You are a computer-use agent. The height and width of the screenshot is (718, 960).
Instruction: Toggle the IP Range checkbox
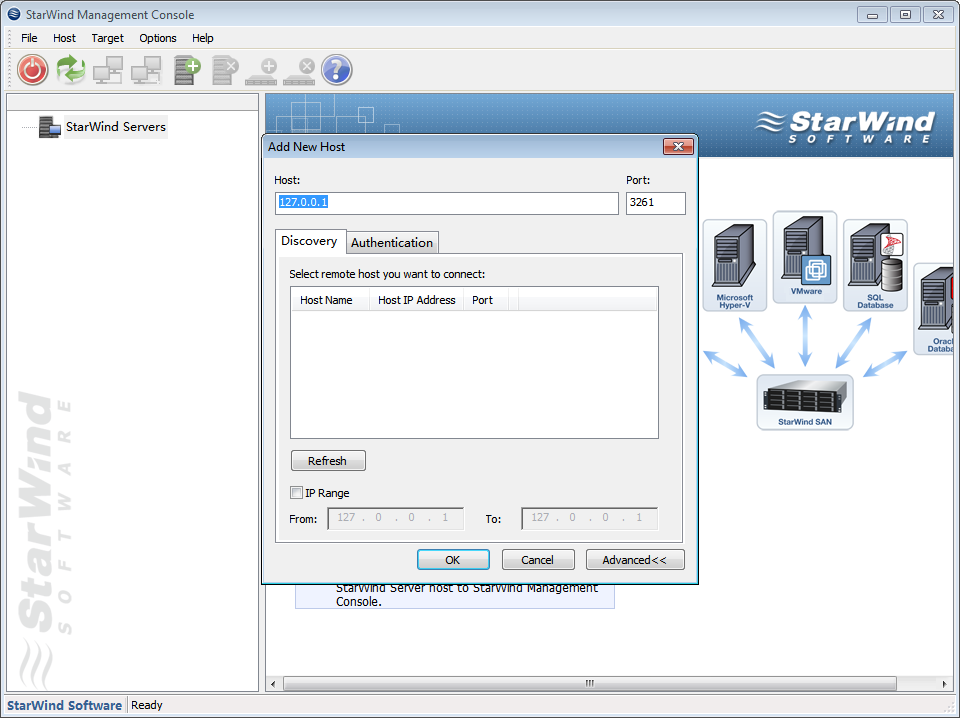(296, 493)
